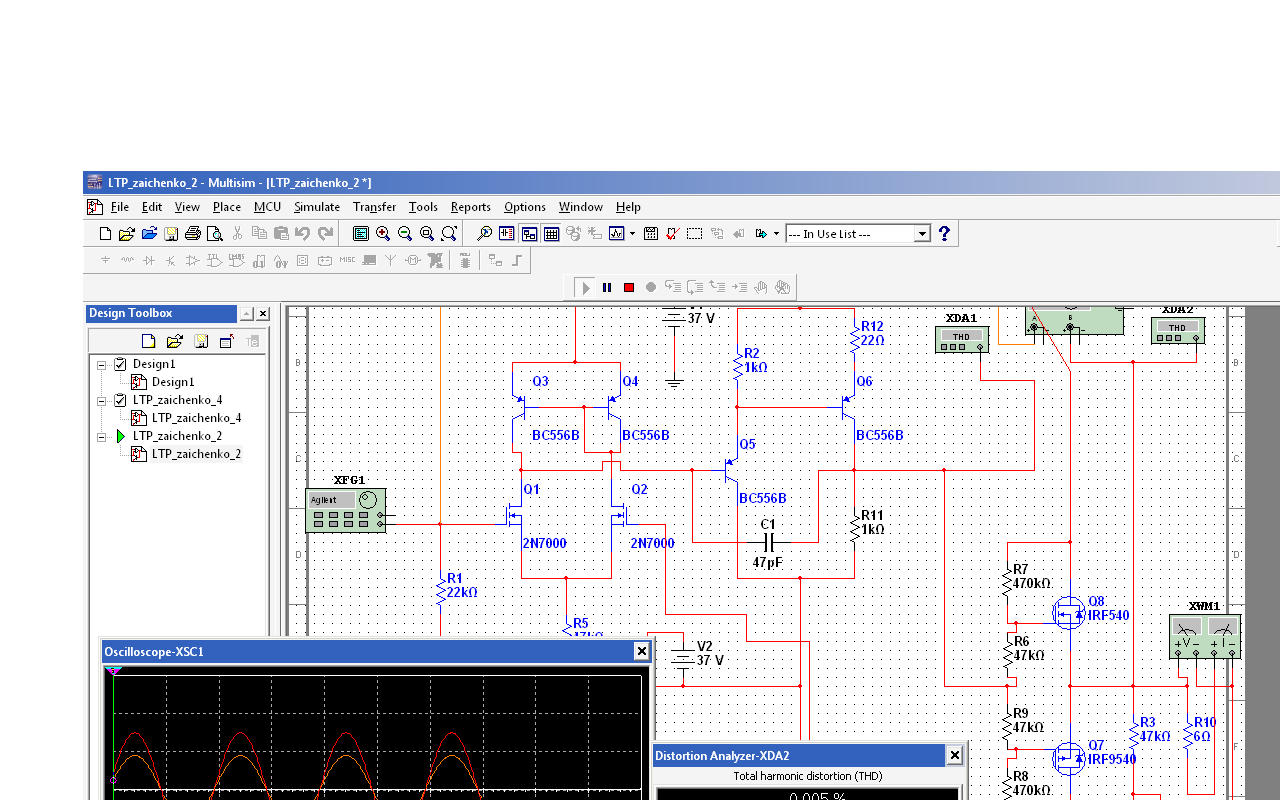Close the Design Toolbox panel
Viewport: 1280px width, 800px height.
tap(263, 314)
